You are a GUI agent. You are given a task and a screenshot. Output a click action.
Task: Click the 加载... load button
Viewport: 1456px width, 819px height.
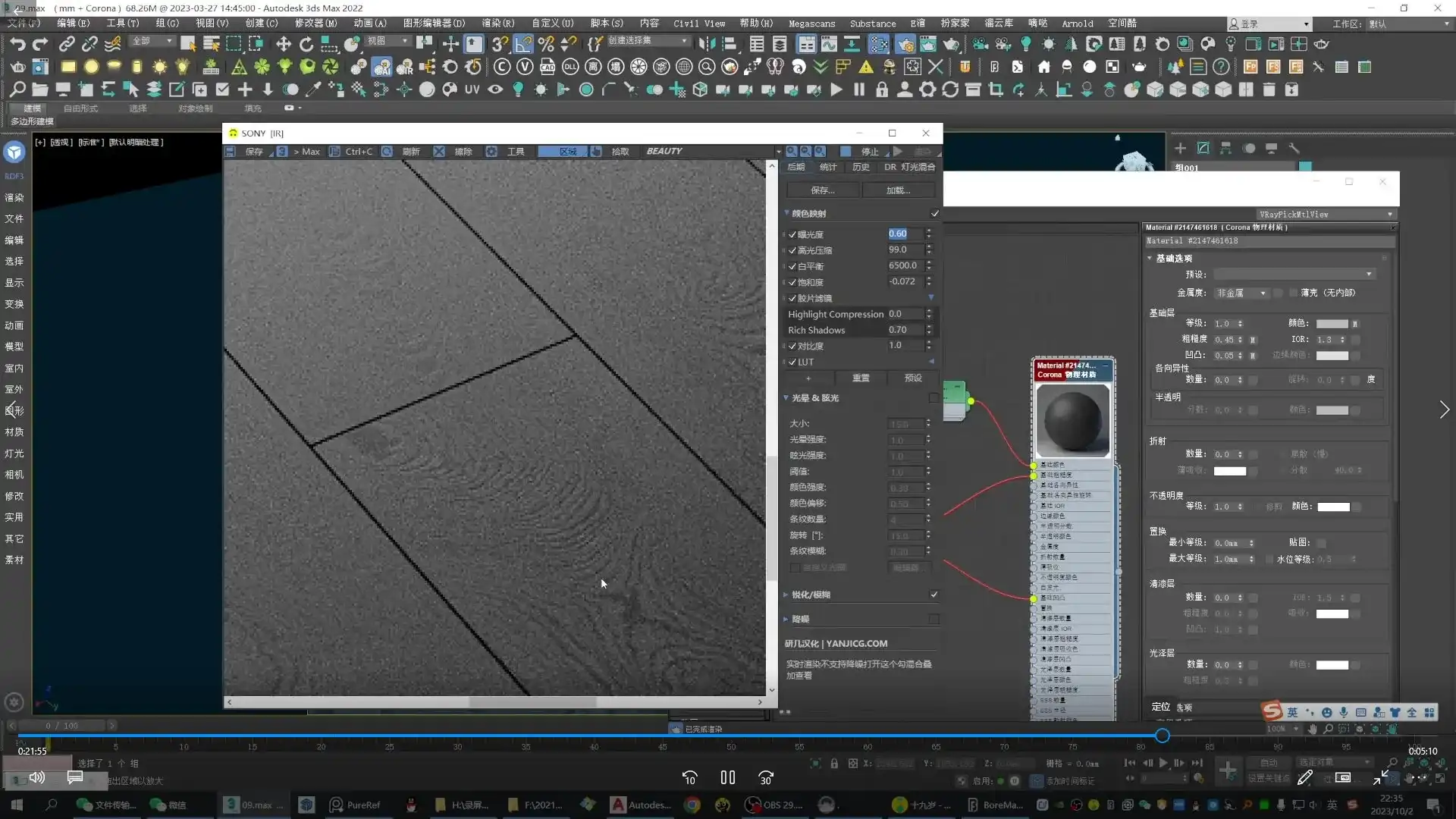tap(898, 190)
